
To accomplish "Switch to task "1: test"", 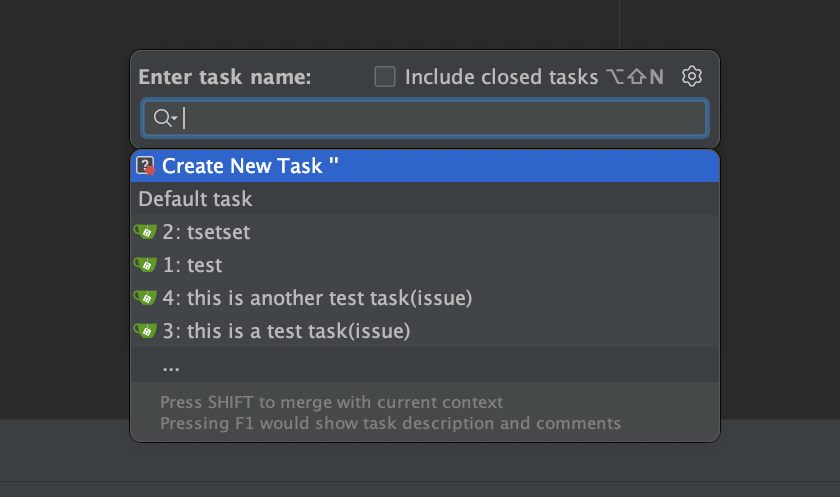I will pyautogui.click(x=193, y=265).
